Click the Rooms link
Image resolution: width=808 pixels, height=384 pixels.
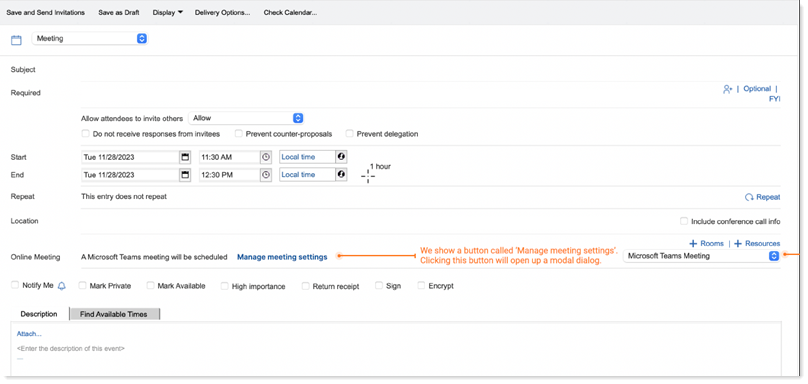point(712,243)
